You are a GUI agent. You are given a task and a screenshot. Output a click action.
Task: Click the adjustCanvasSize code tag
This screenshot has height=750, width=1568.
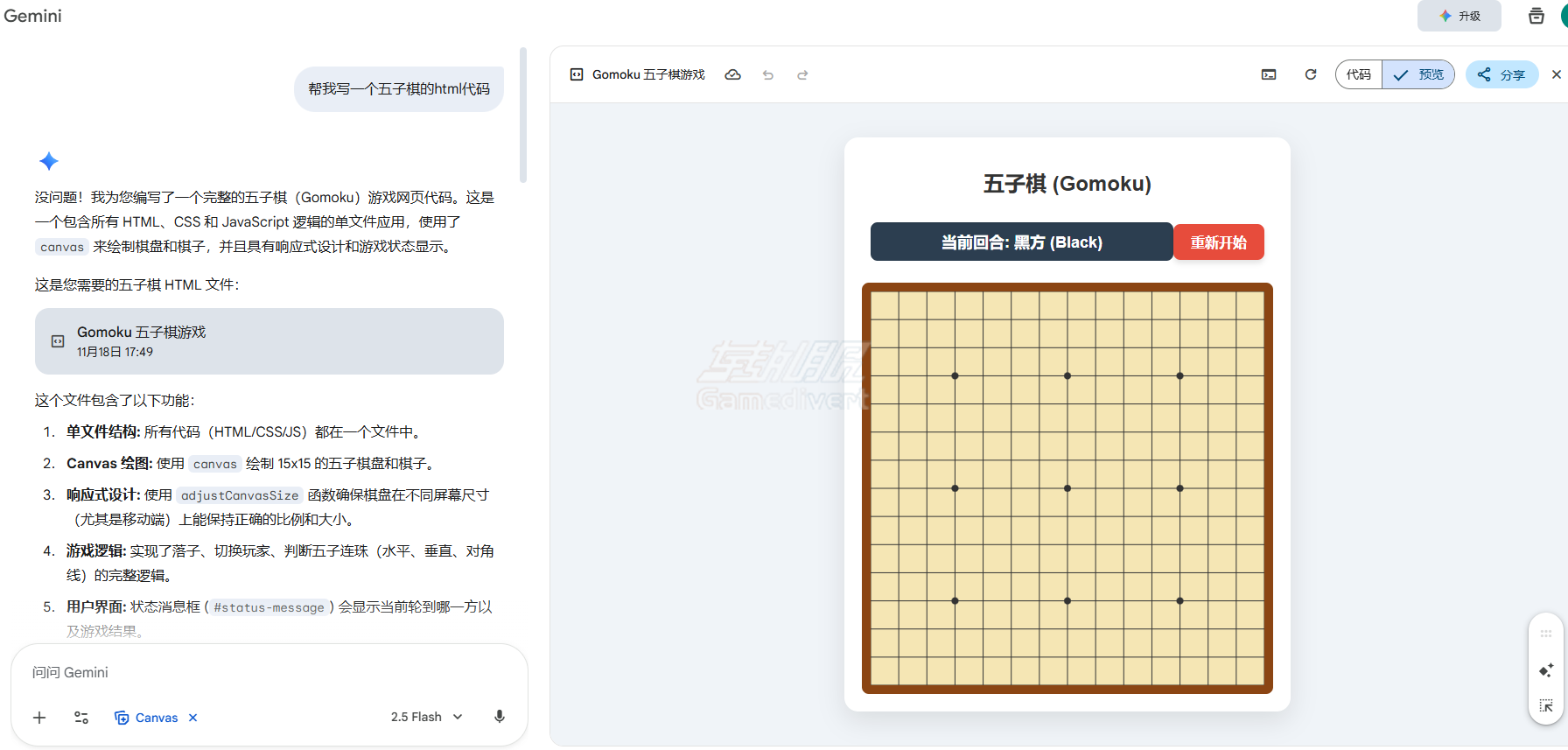240,495
